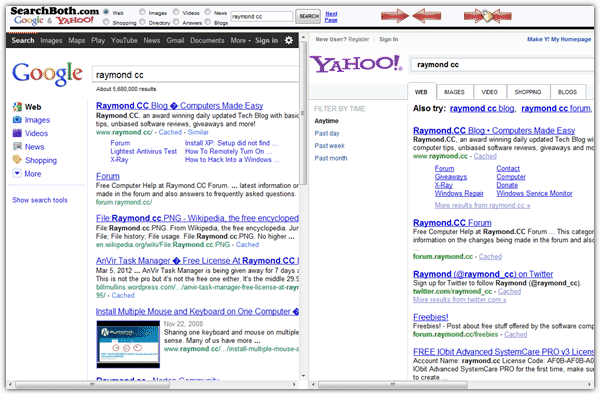The width and height of the screenshot is (600, 394).
Task: Open Maps in Google top bar
Action: (77, 40)
